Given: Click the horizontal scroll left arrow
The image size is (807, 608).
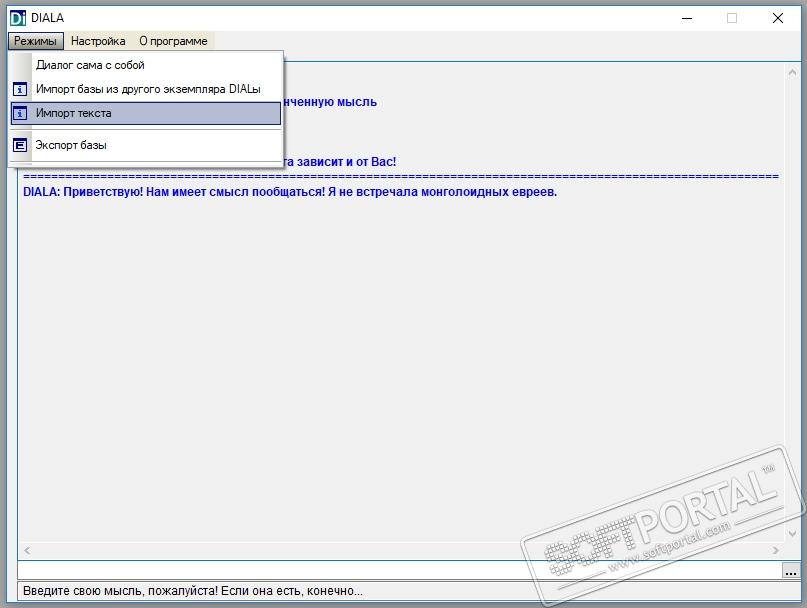Looking at the screenshot, I should point(27,550).
